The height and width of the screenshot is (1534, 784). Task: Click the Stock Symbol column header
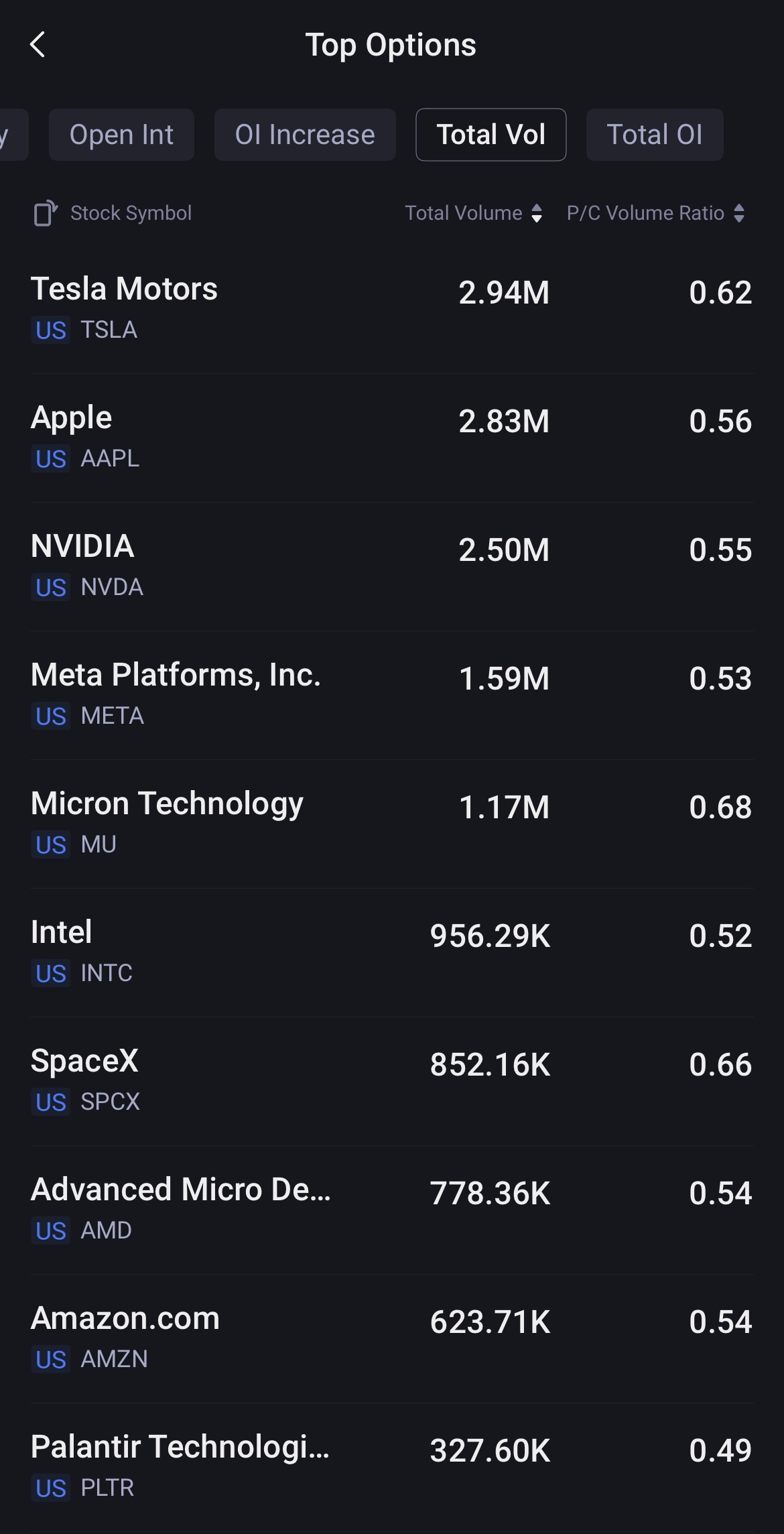point(131,213)
